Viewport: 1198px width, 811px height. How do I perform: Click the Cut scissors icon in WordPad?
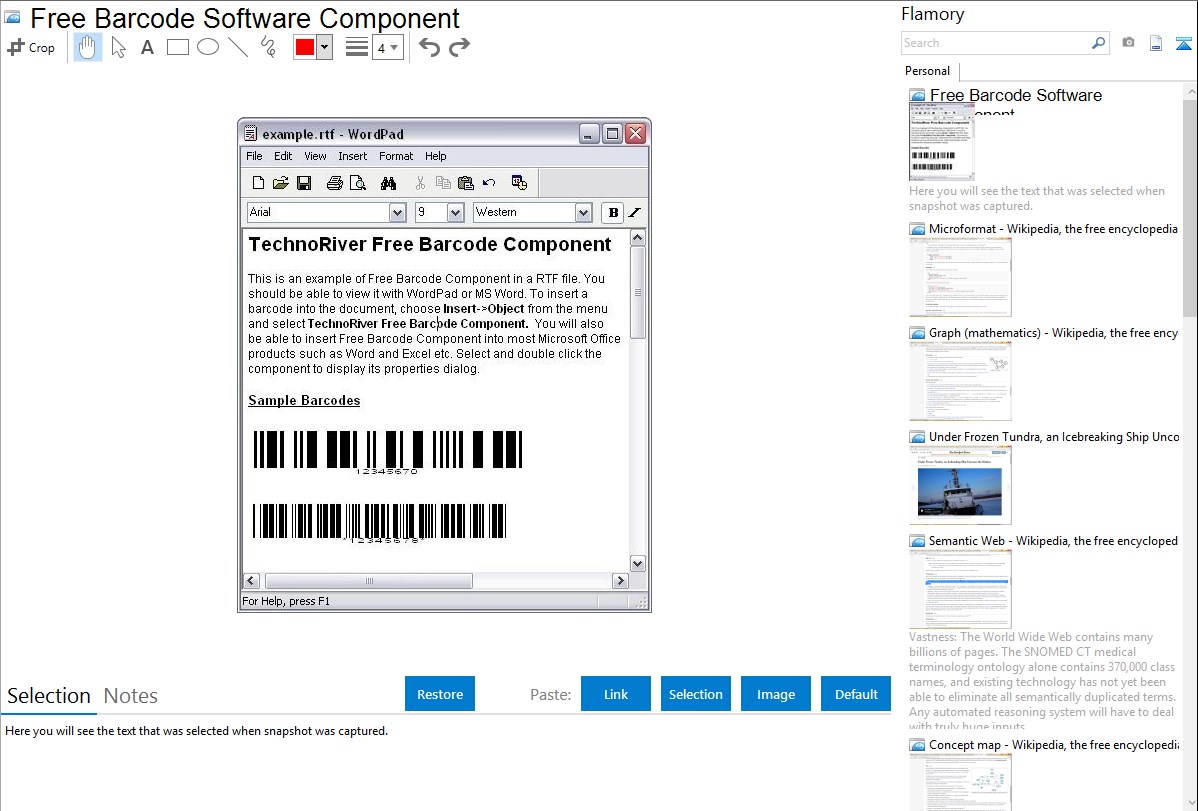point(420,183)
